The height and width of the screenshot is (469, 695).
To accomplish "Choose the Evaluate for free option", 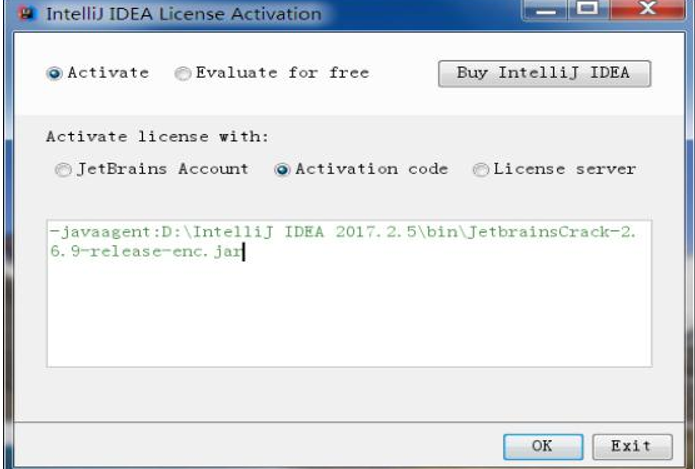I will click(x=183, y=73).
